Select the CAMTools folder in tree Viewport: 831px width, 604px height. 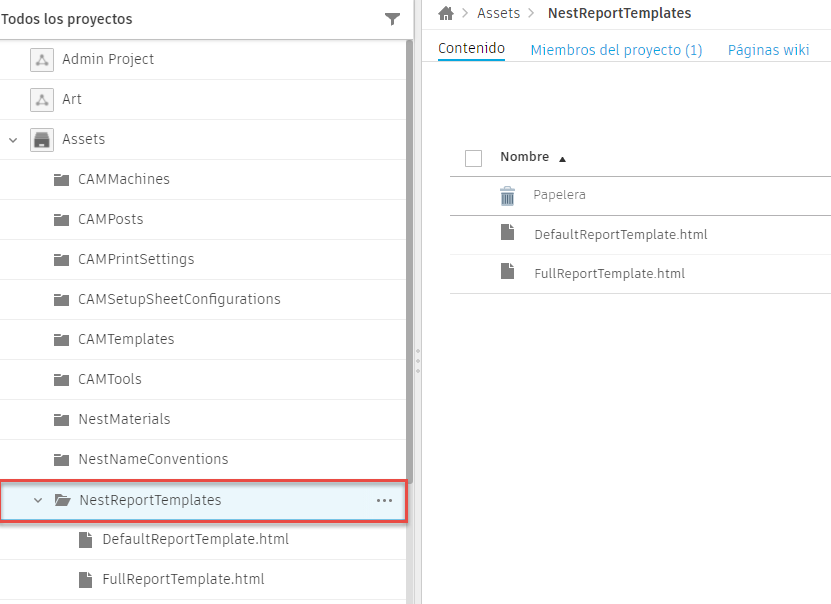tap(110, 379)
